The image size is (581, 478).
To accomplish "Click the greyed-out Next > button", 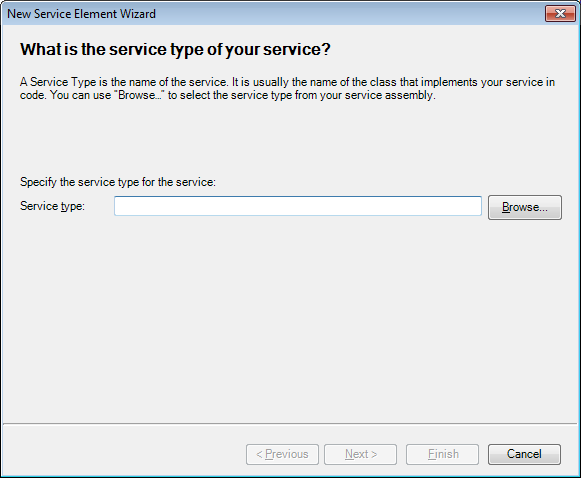I will pos(361,454).
